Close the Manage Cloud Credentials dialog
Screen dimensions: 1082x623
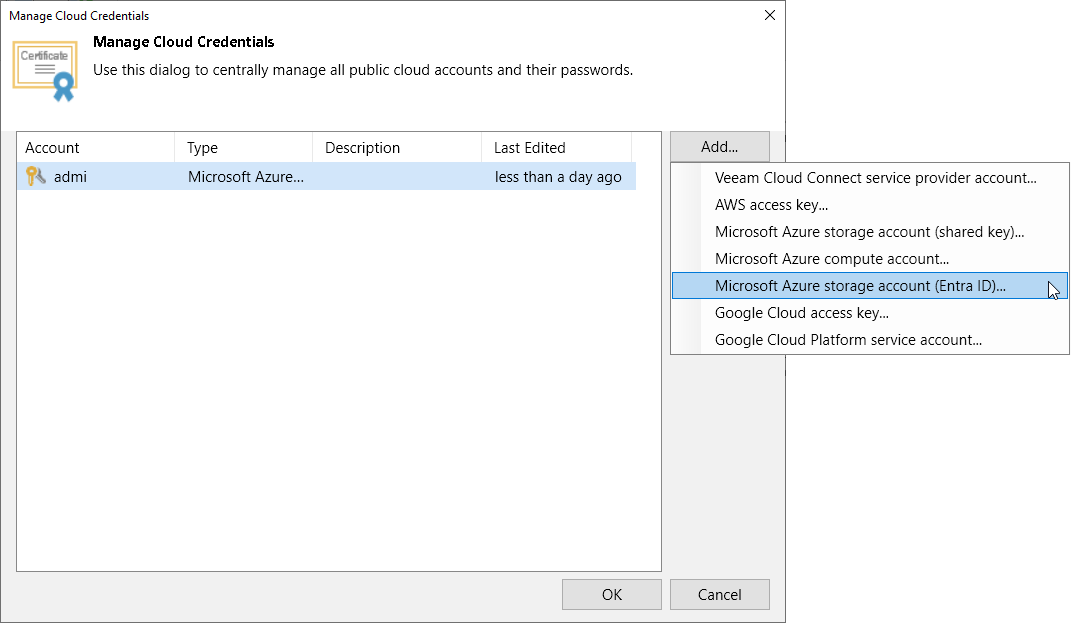769,15
